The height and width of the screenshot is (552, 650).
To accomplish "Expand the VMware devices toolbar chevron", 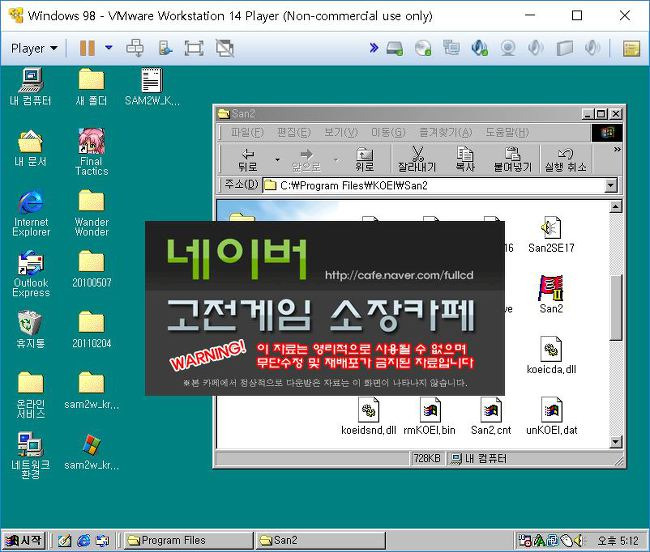I will point(374,48).
